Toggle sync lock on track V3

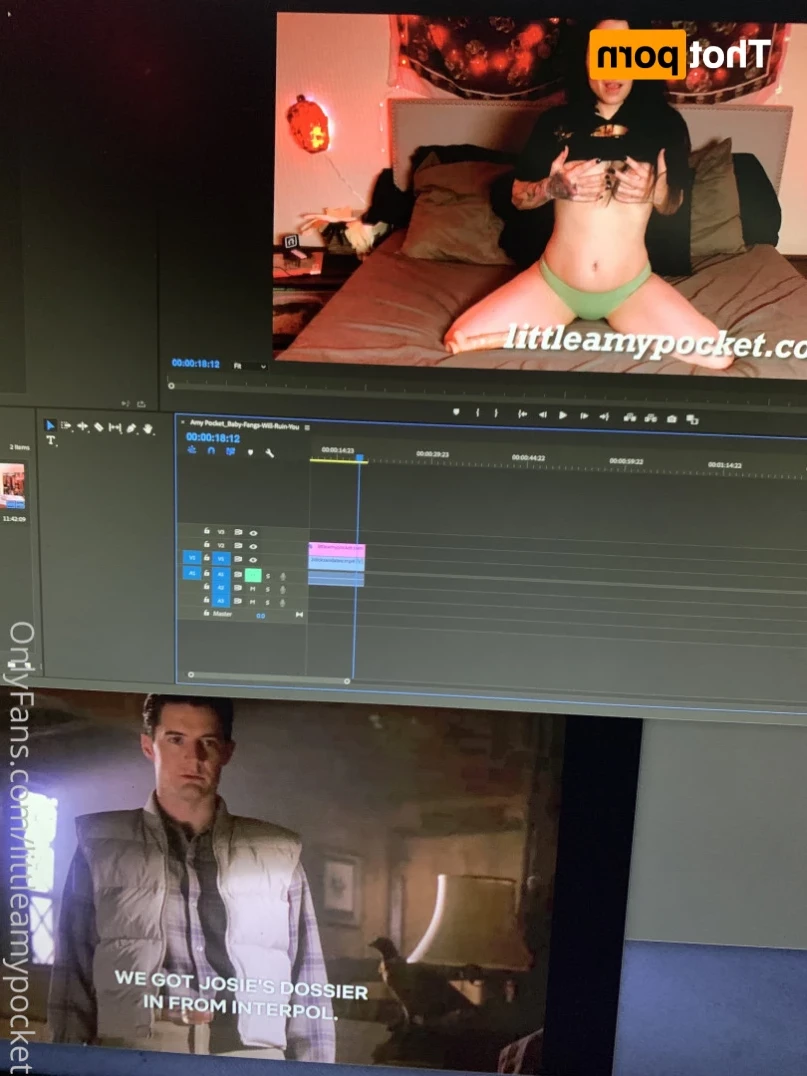(x=238, y=532)
